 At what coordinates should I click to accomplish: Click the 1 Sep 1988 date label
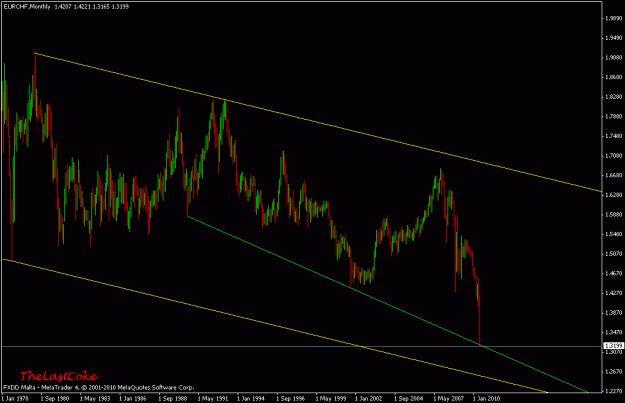click(172, 398)
